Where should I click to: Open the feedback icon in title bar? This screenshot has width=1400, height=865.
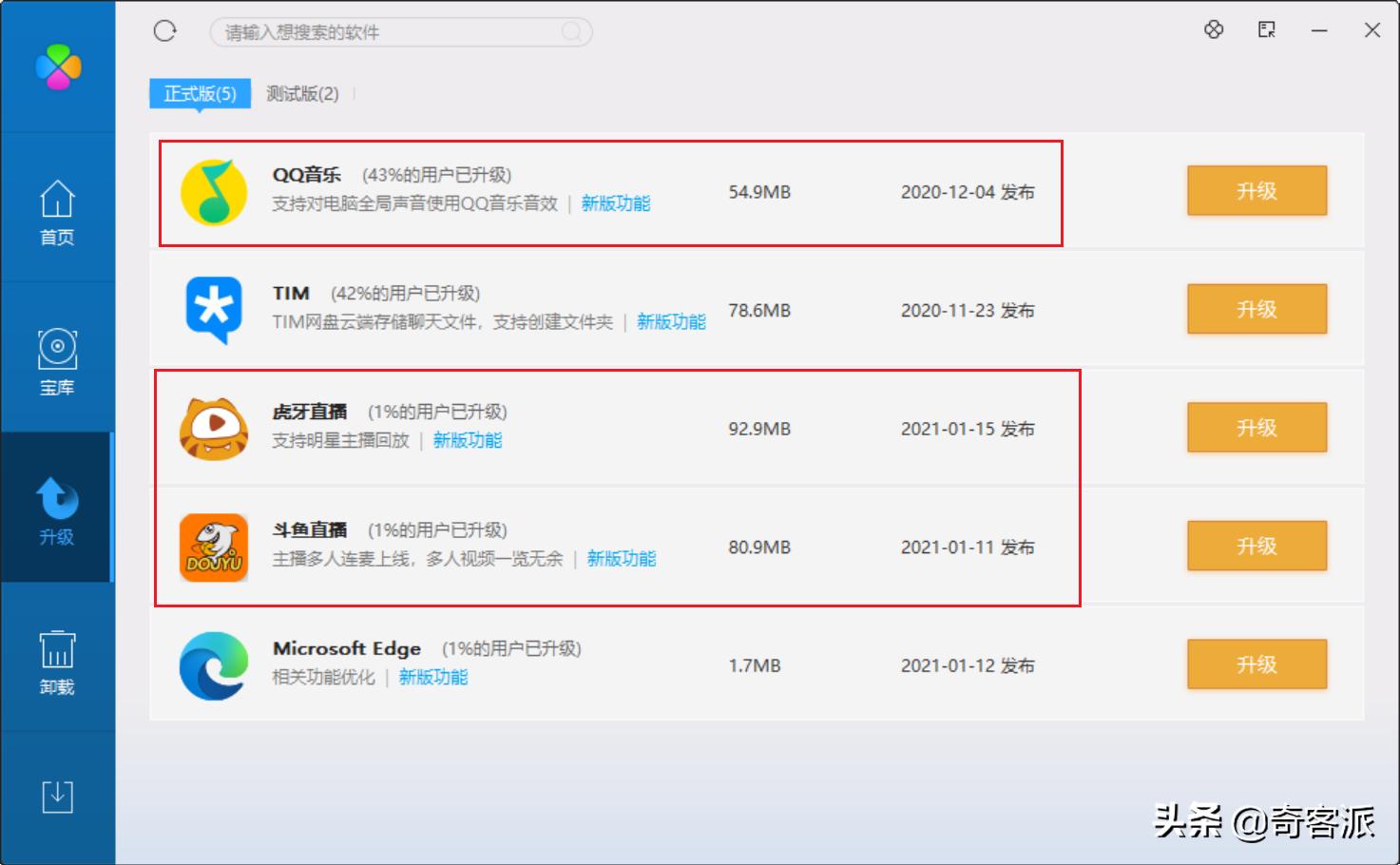[x=1267, y=30]
